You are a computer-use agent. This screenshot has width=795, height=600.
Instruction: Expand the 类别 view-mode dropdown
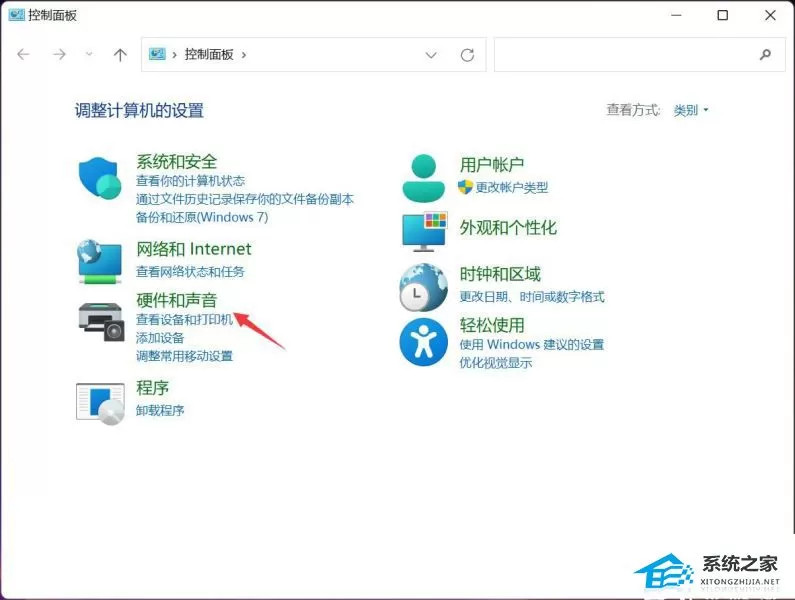pos(691,110)
